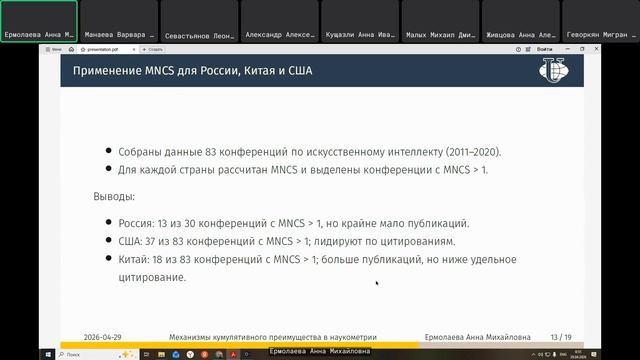640x360 pixels.
Task: Select participant tile Манаева Варвара
Action: [x=119, y=21]
